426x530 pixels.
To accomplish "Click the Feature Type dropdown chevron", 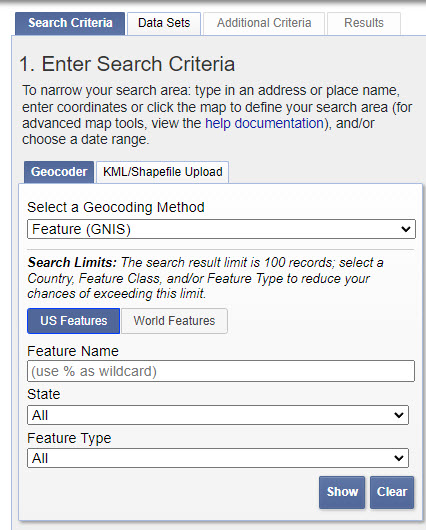I will point(399,458).
